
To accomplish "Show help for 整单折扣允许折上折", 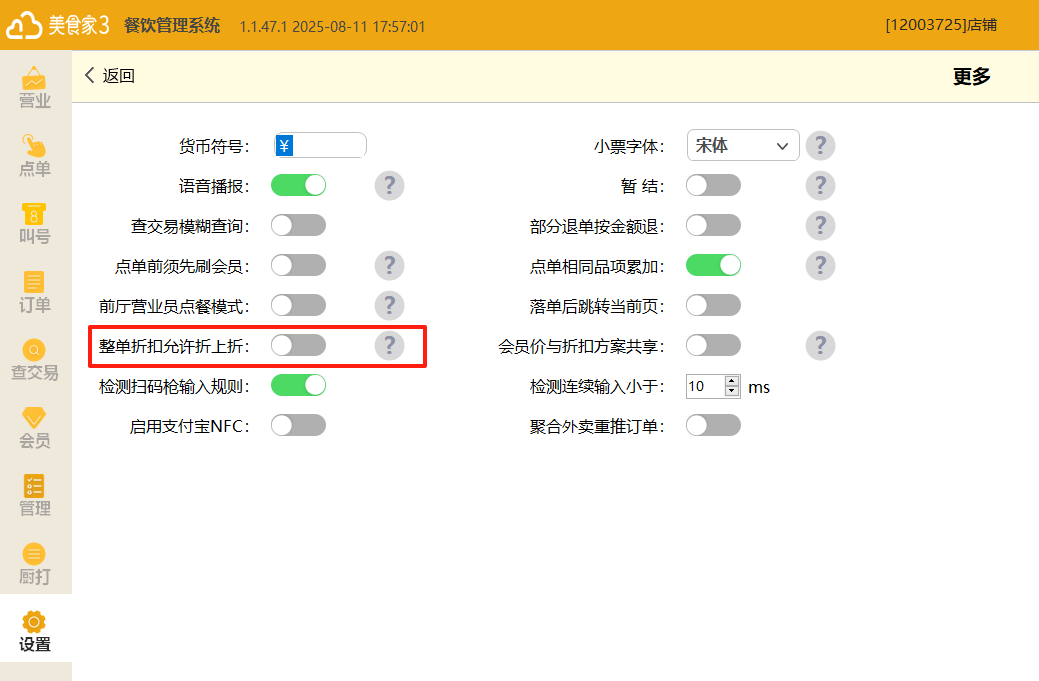I will pos(389,345).
